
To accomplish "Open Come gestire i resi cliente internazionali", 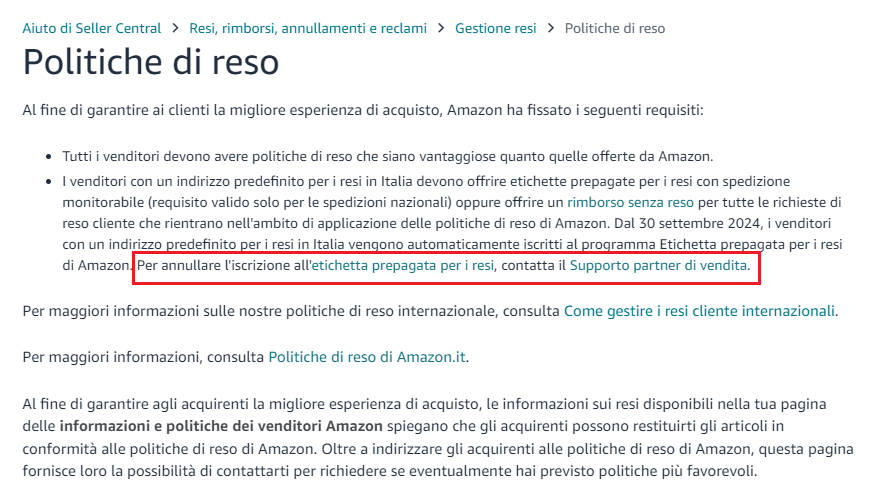I will pos(699,311).
